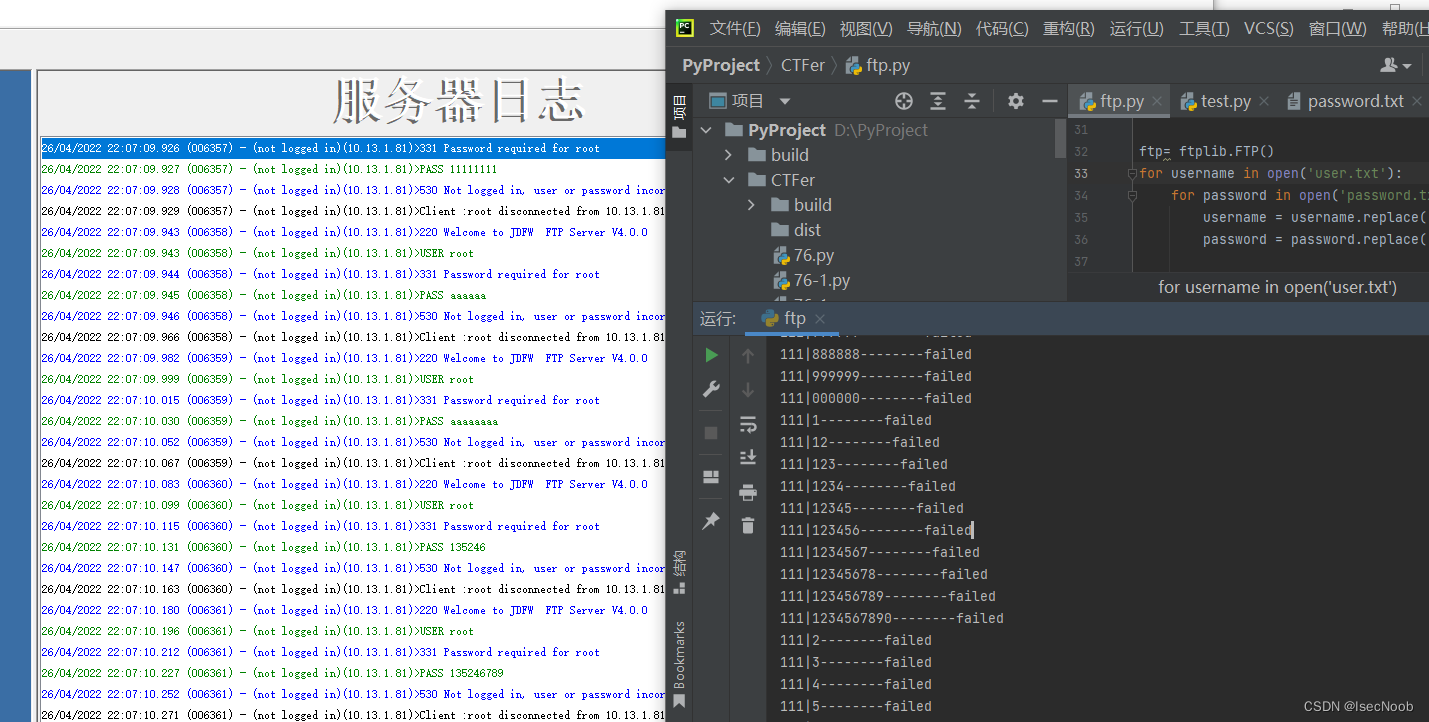Print the run console output
This screenshot has height=722, width=1429.
pos(748,492)
